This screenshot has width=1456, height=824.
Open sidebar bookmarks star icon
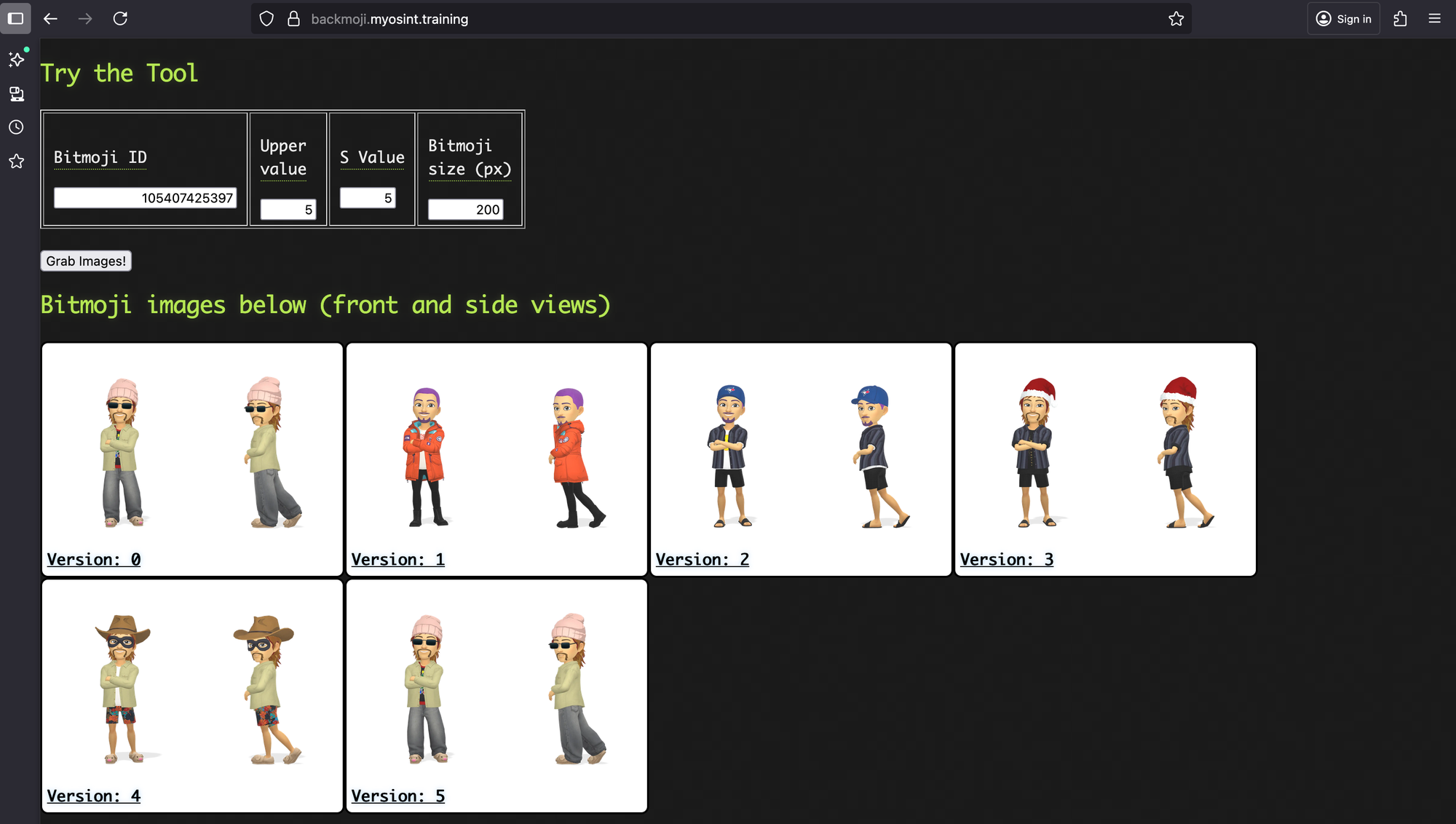tap(16, 162)
